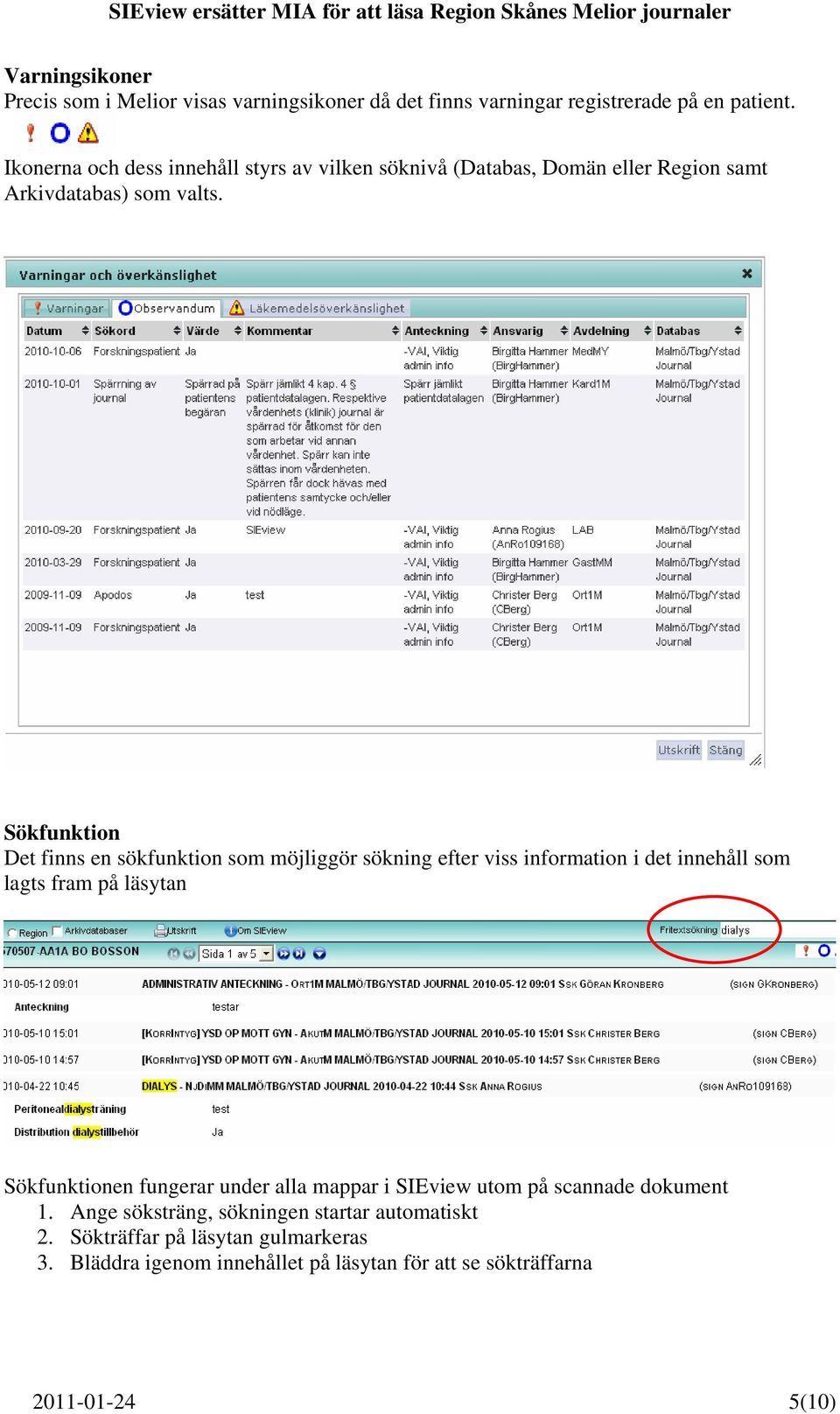
Task: Click the red exclamation icon in the SIEview patient bar
Action: click(806, 950)
